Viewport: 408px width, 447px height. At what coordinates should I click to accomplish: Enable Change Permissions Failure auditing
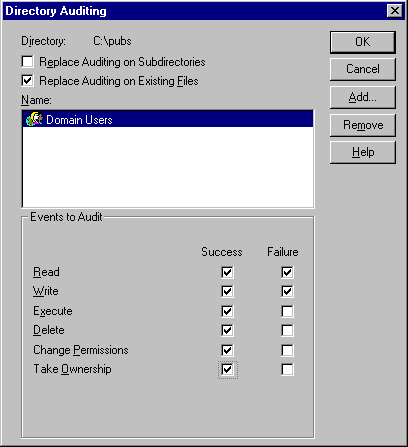point(287,350)
